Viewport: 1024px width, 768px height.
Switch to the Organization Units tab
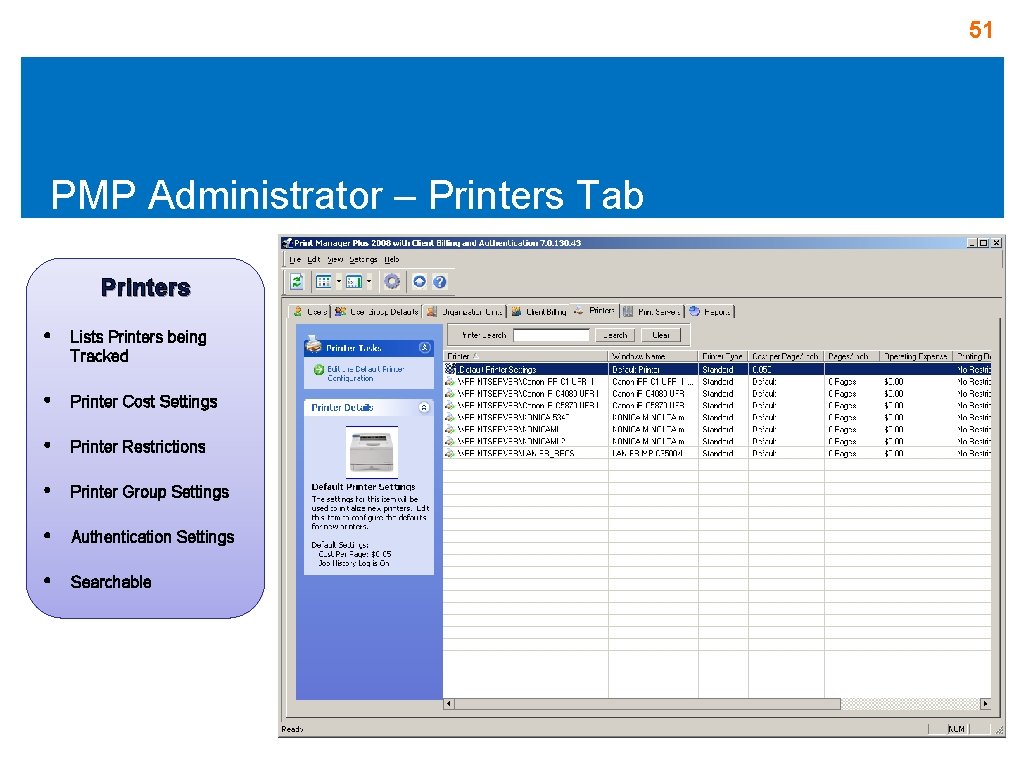click(x=464, y=312)
